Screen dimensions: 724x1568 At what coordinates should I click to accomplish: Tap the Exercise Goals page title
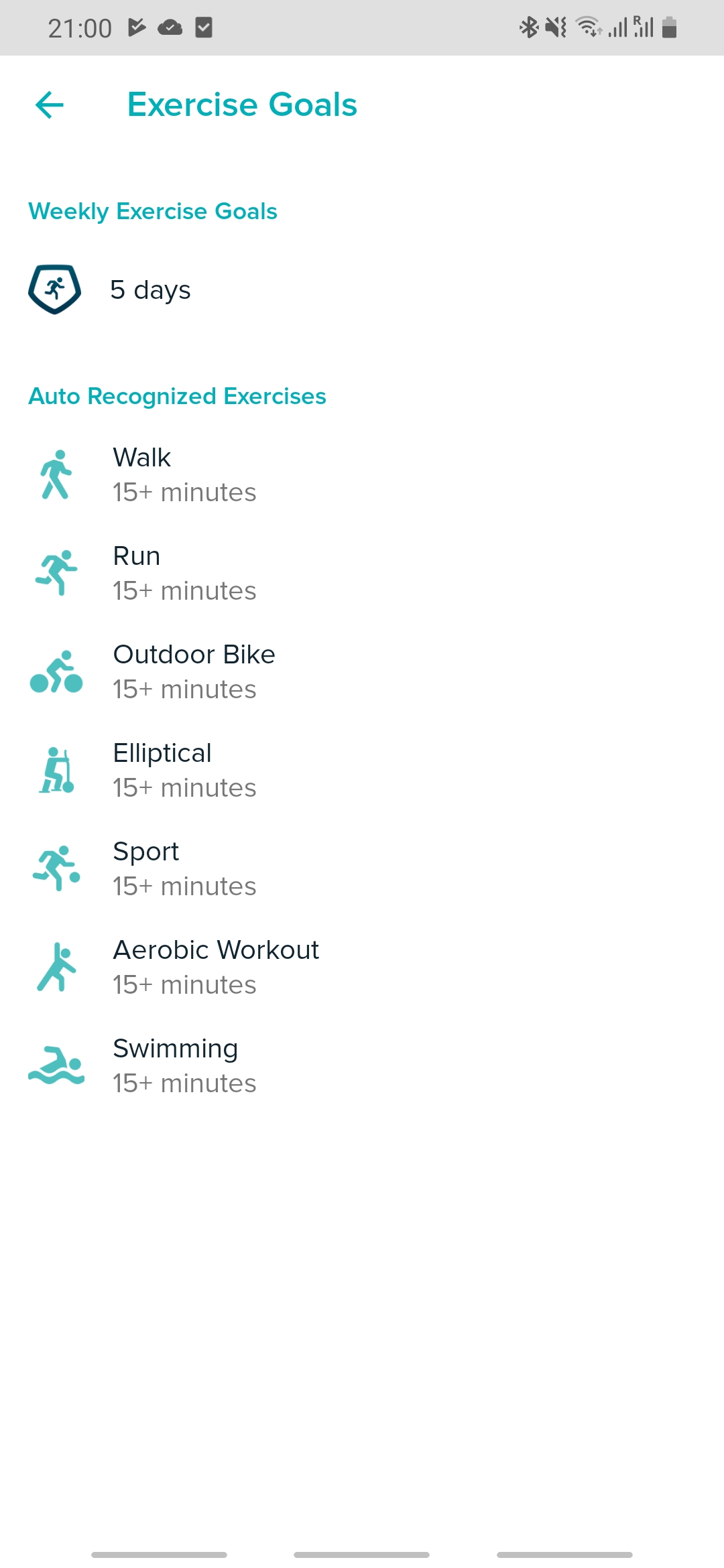(x=242, y=105)
